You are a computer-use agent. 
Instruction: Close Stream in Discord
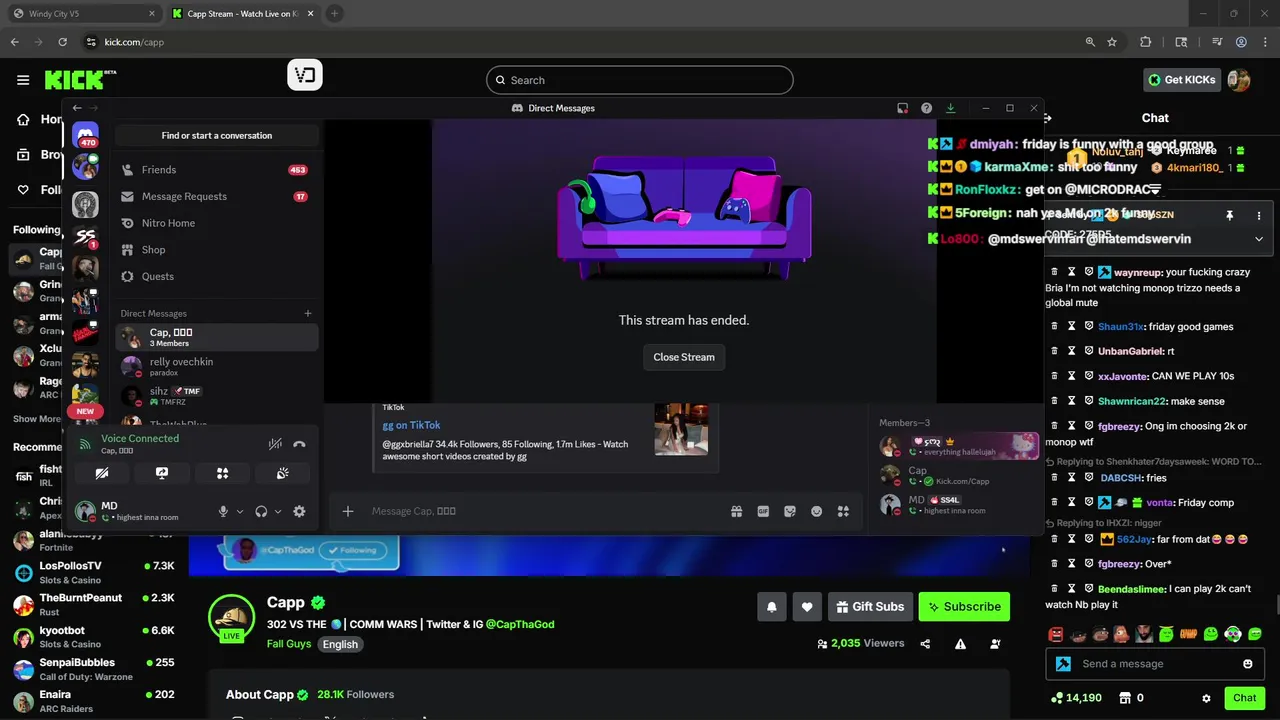point(684,357)
